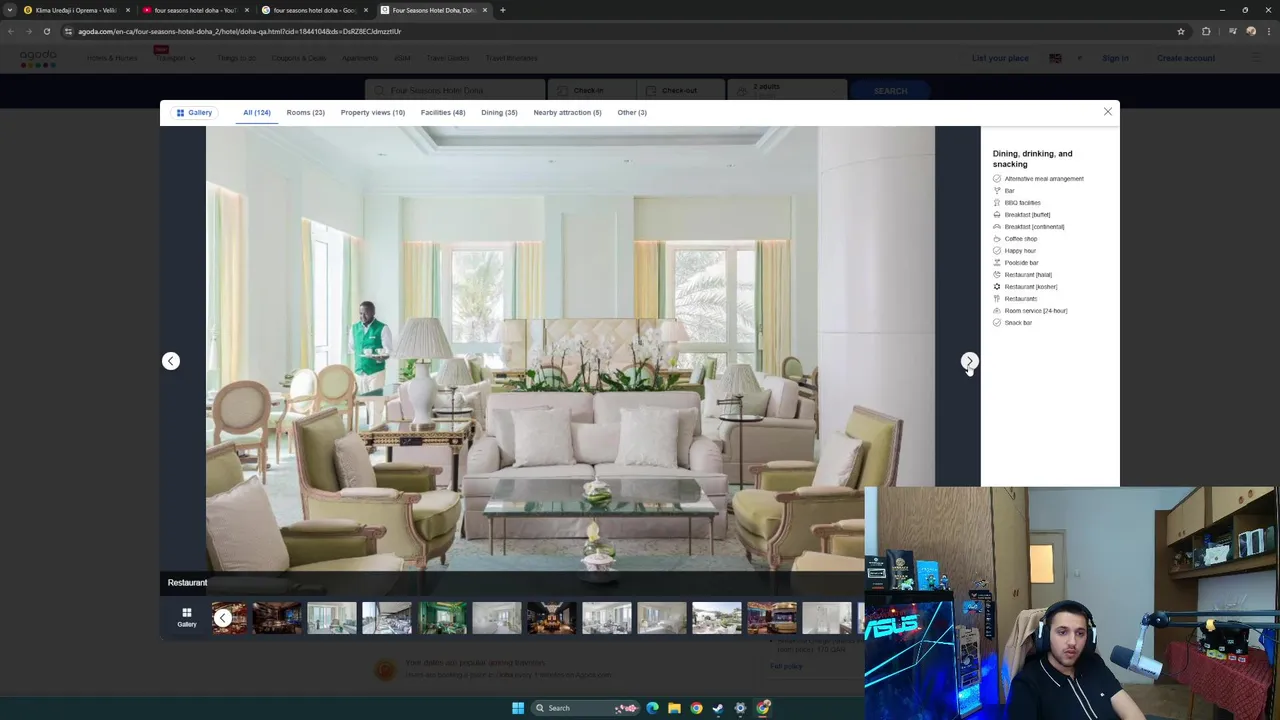Viewport: 1280px width, 720px height.
Task: Switch to the Facilities (48) tab
Action: point(443,113)
